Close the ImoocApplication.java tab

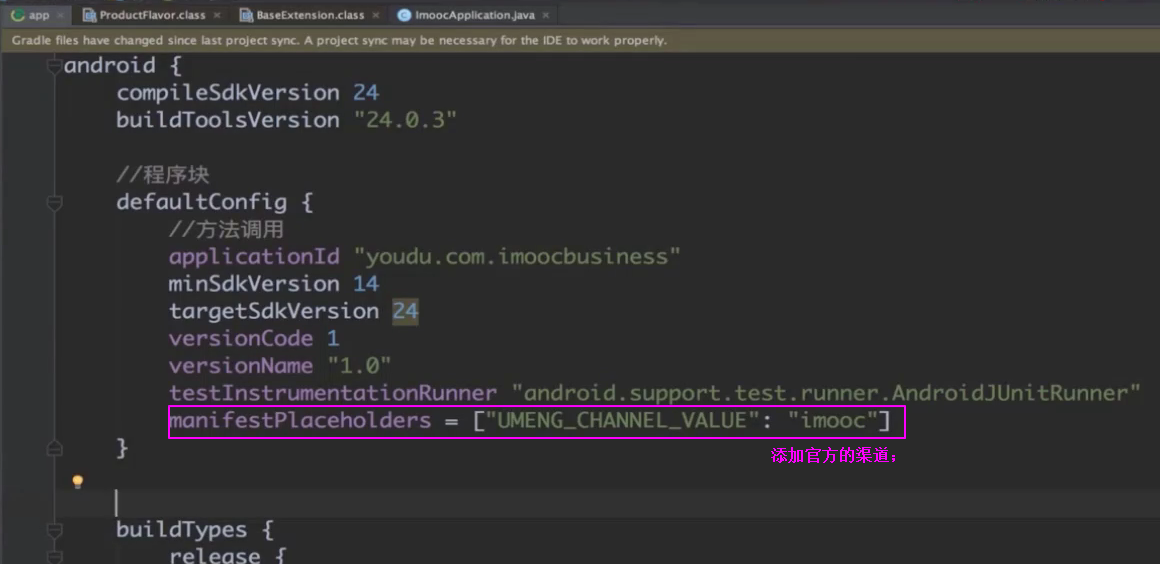click(546, 15)
